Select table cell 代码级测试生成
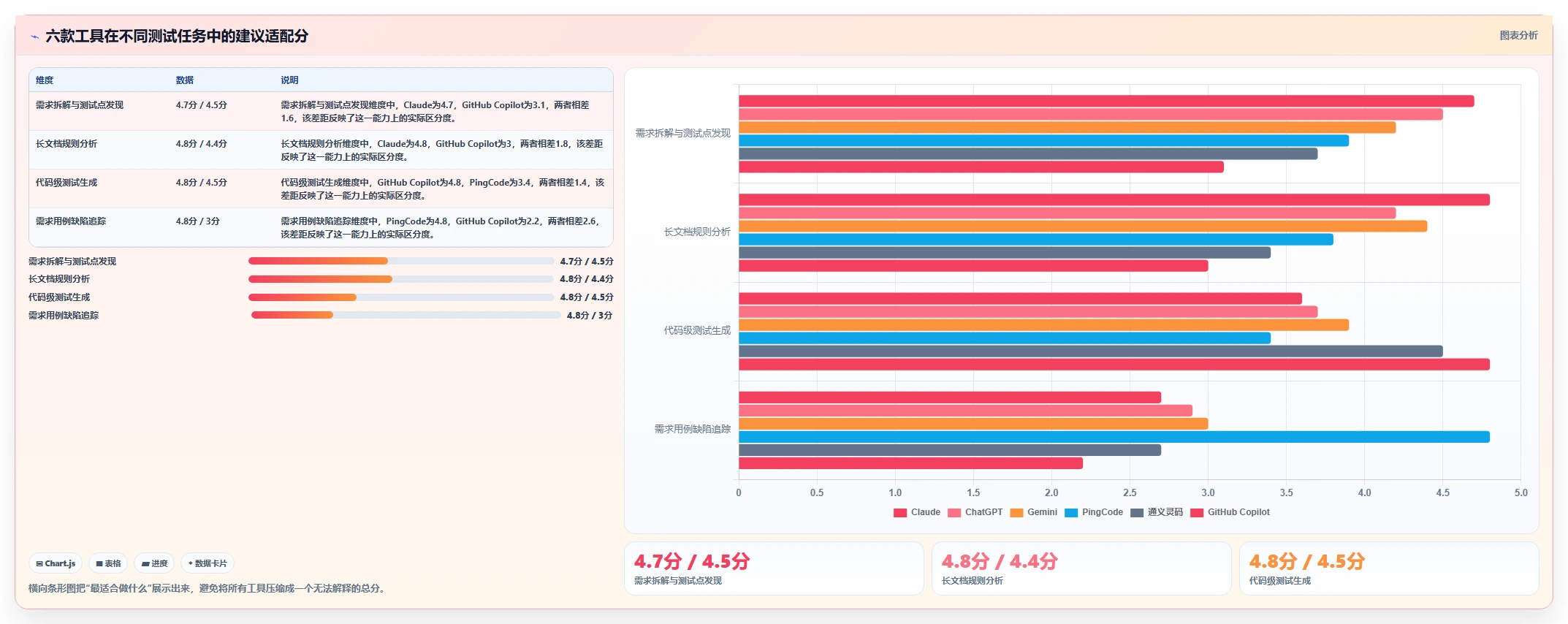The width and height of the screenshot is (1568, 624). pyautogui.click(x=66, y=183)
